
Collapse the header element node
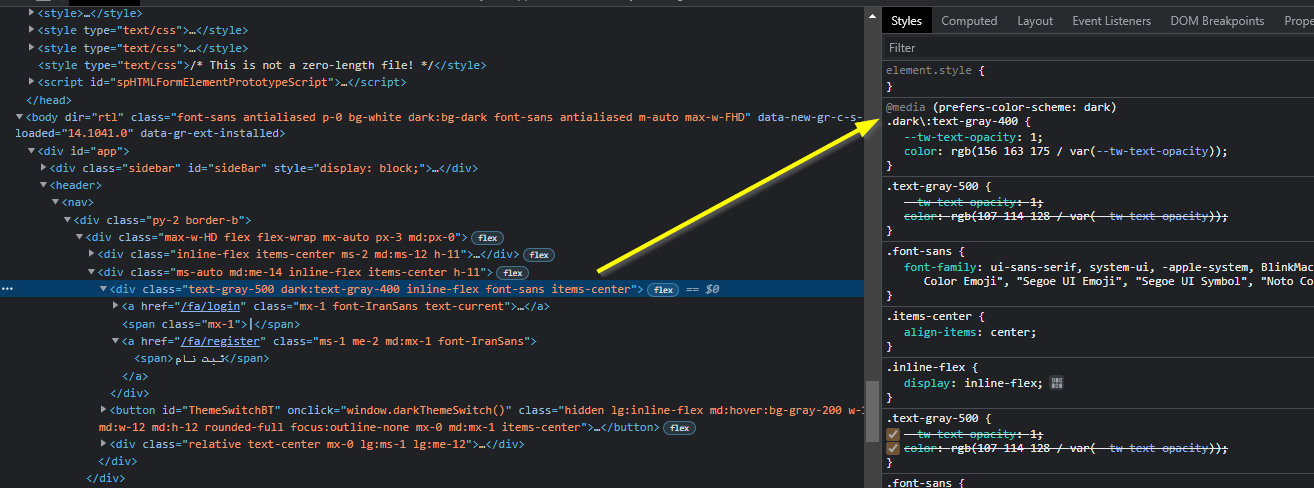[43, 185]
